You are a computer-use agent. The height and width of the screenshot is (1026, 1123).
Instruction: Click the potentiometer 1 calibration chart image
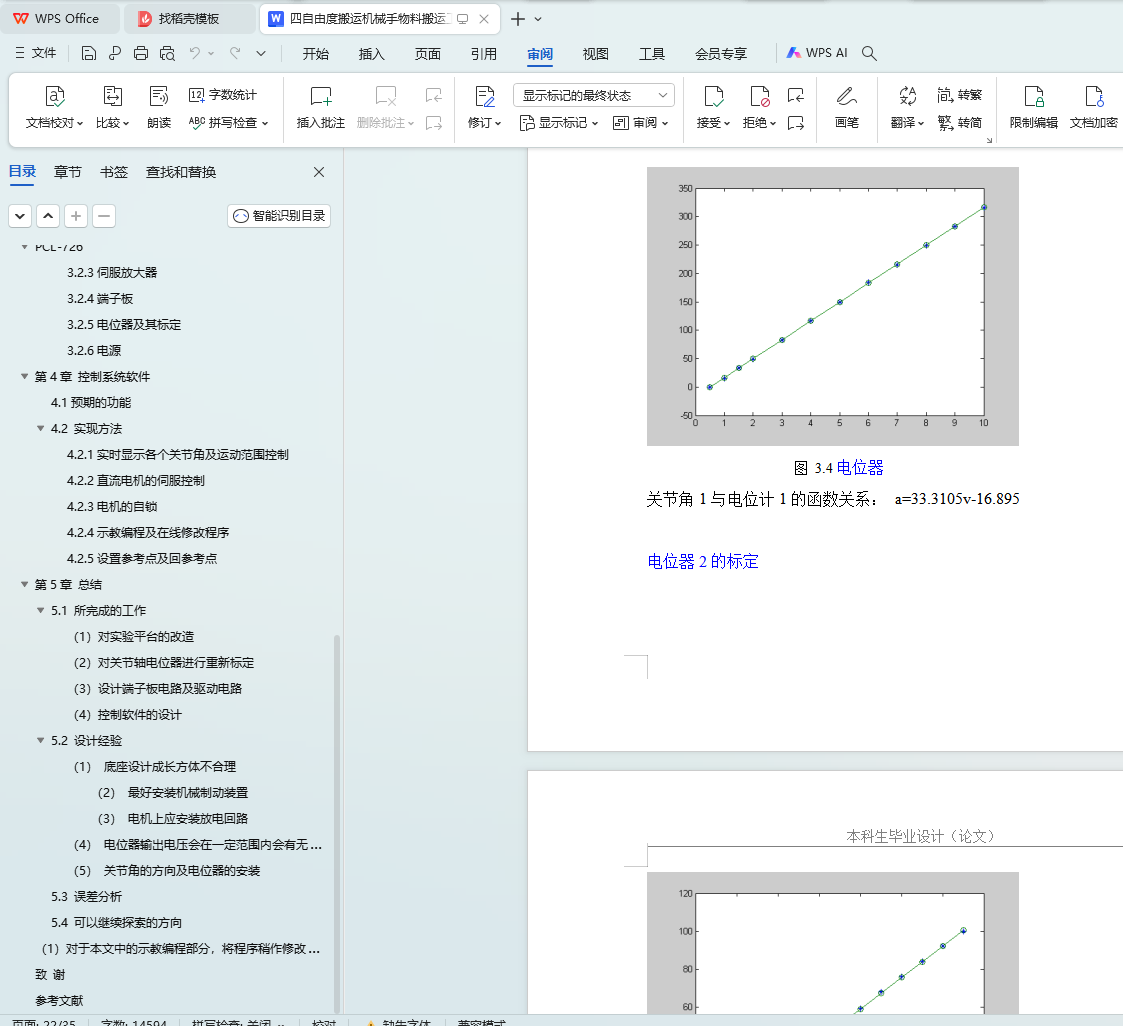[832, 306]
